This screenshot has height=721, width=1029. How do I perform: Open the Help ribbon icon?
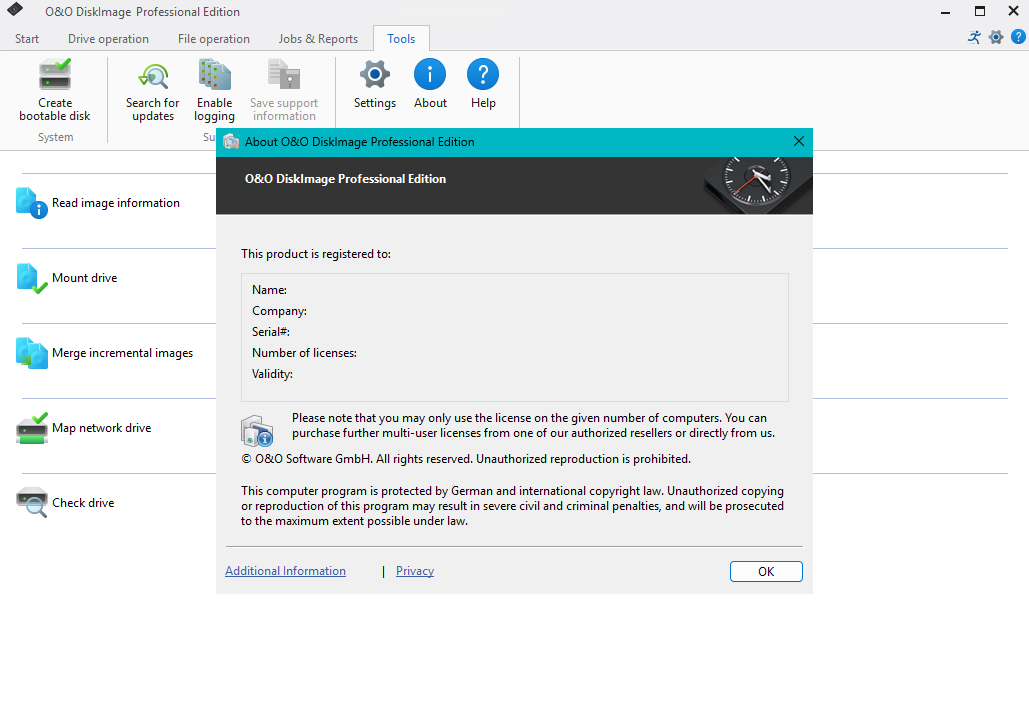tap(483, 75)
